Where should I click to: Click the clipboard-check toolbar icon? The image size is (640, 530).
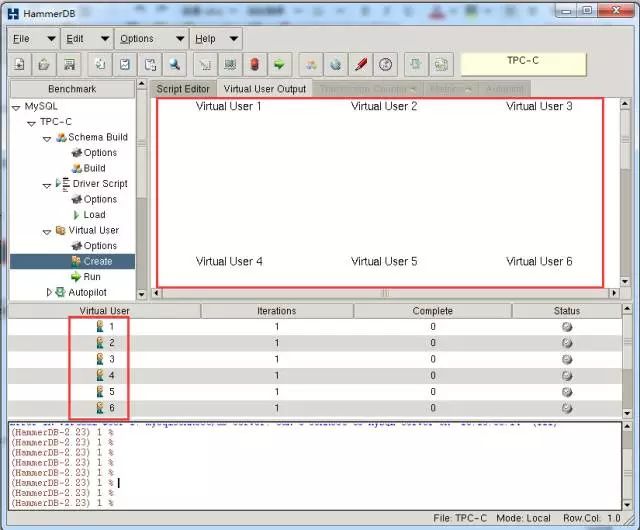(x=125, y=65)
